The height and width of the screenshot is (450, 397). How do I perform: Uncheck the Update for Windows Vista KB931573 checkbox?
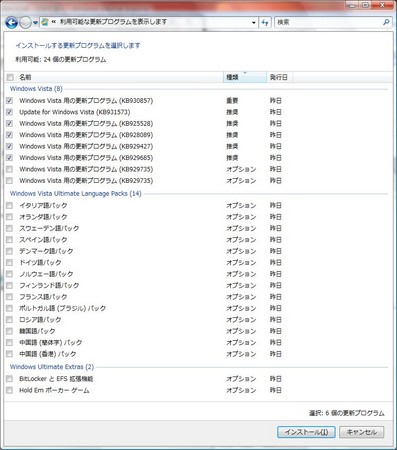pos(9,112)
